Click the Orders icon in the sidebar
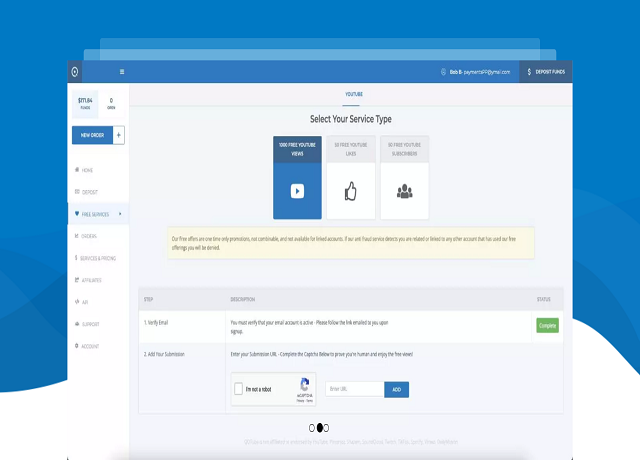The height and width of the screenshot is (460, 640). tap(77, 236)
